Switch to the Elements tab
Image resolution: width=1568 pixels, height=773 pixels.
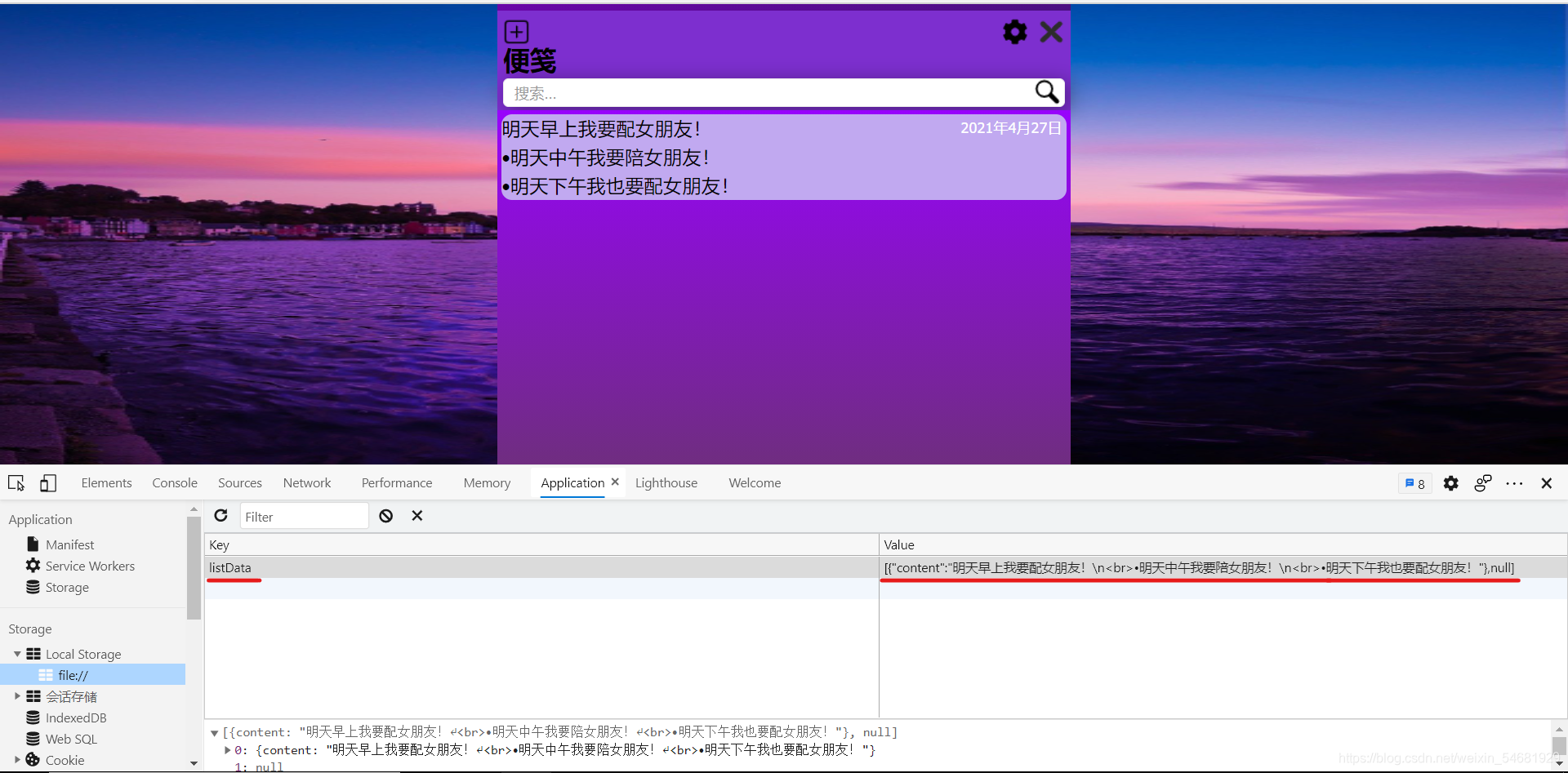pyautogui.click(x=106, y=482)
